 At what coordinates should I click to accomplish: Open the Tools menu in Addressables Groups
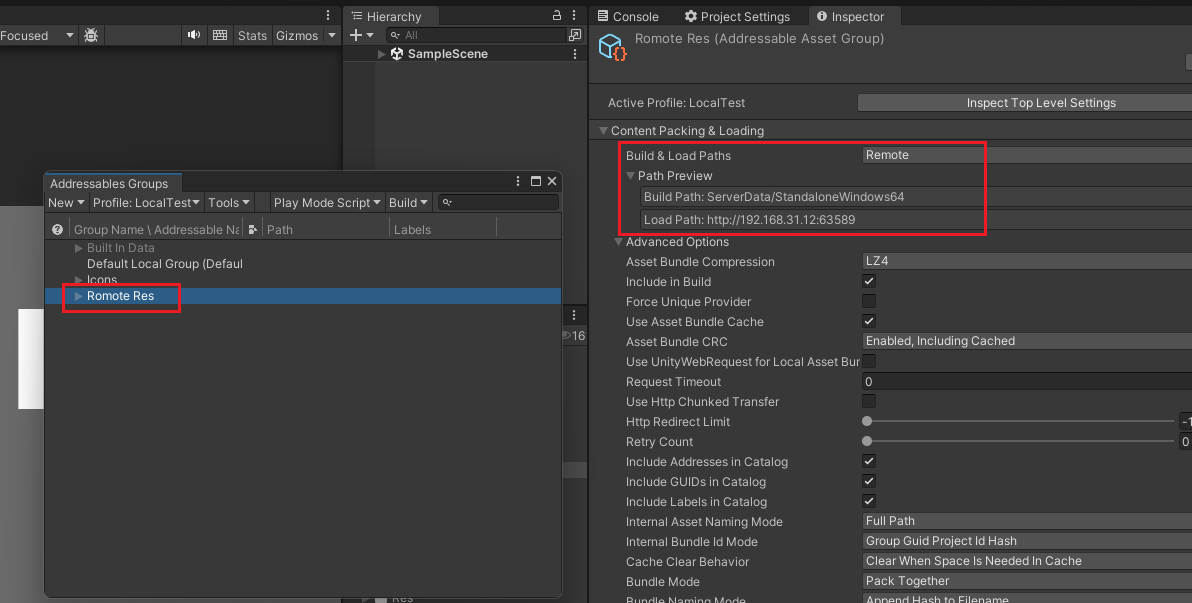(x=229, y=202)
